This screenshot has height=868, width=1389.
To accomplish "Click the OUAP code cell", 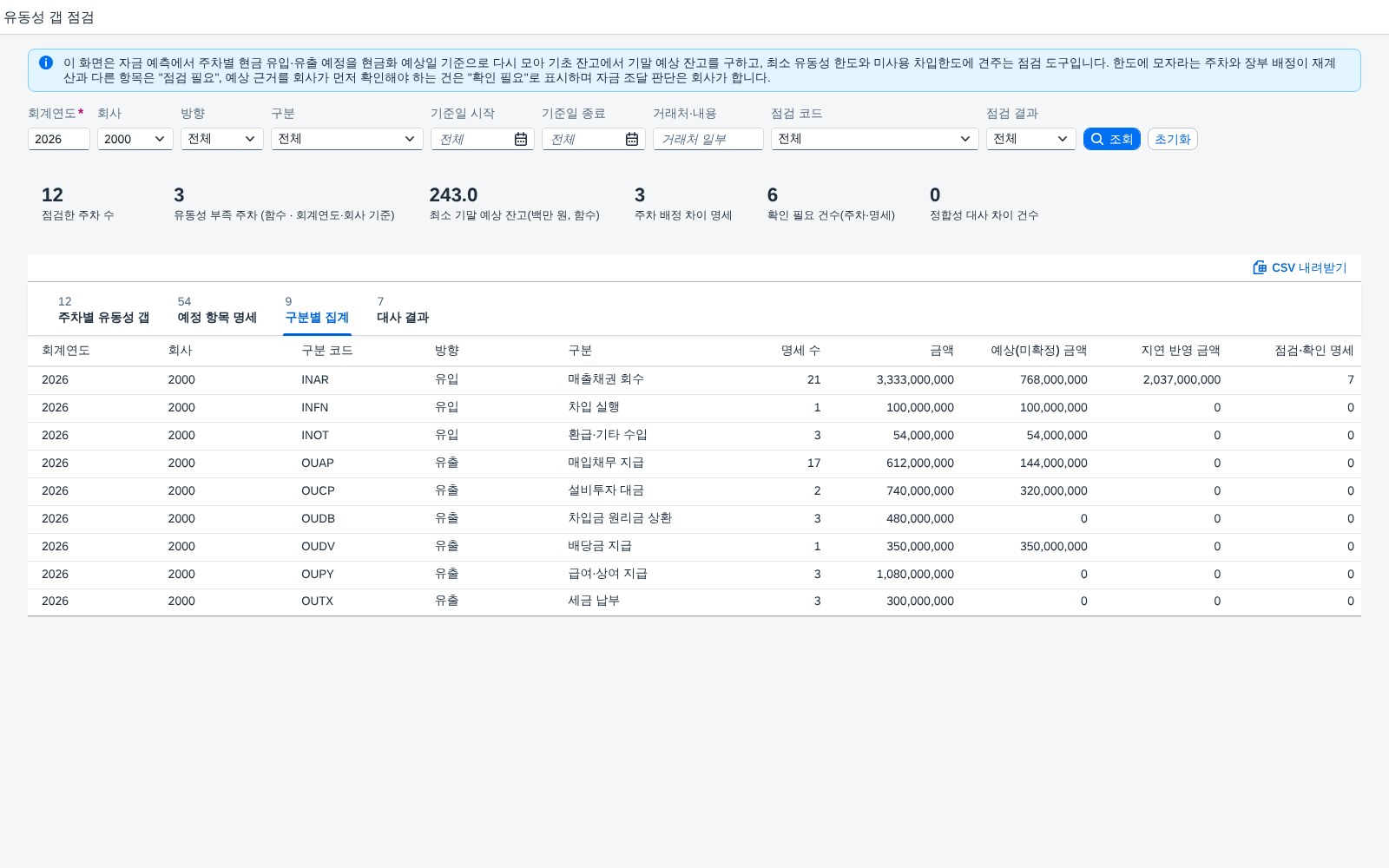I will (318, 464).
